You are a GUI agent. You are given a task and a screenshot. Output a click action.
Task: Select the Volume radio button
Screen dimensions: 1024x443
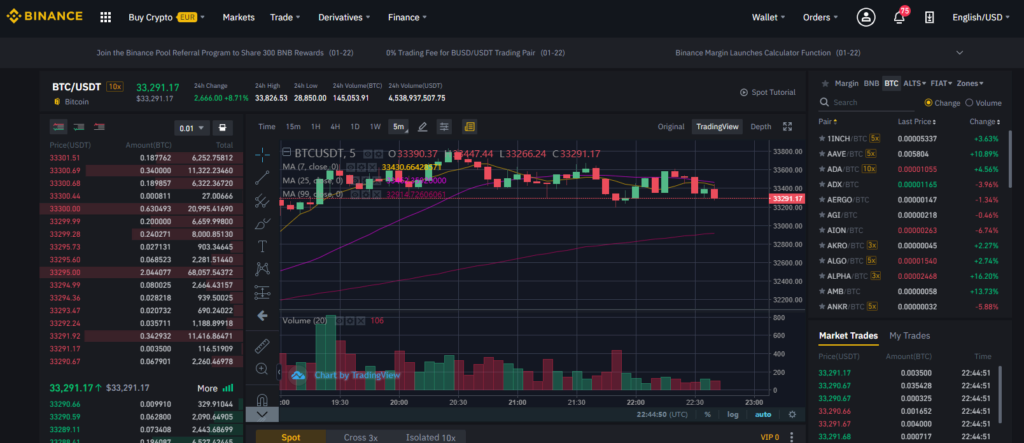[x=969, y=103]
